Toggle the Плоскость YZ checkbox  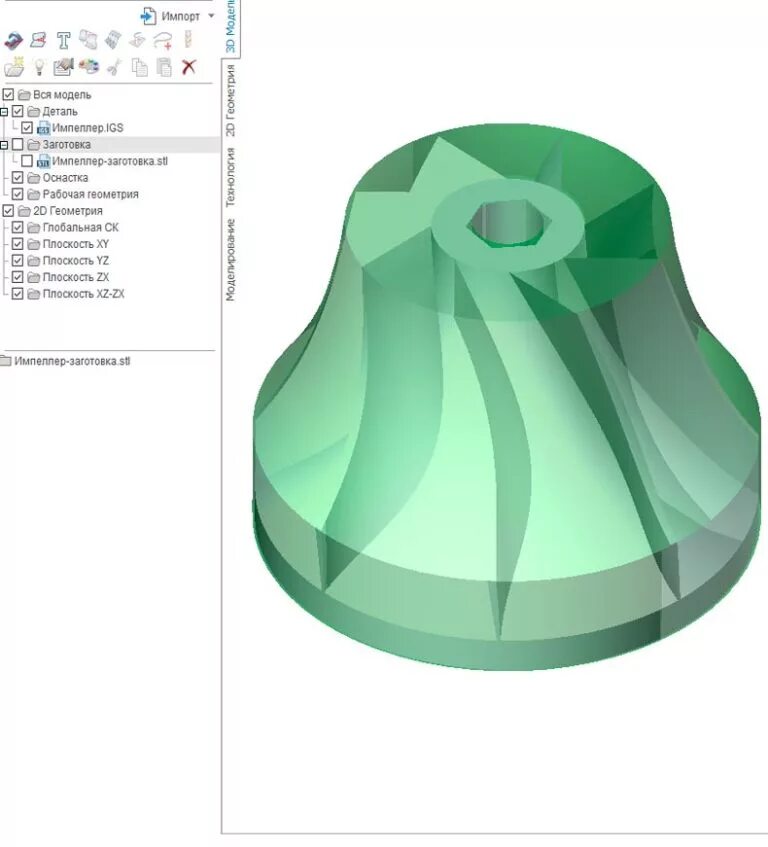tap(17, 260)
